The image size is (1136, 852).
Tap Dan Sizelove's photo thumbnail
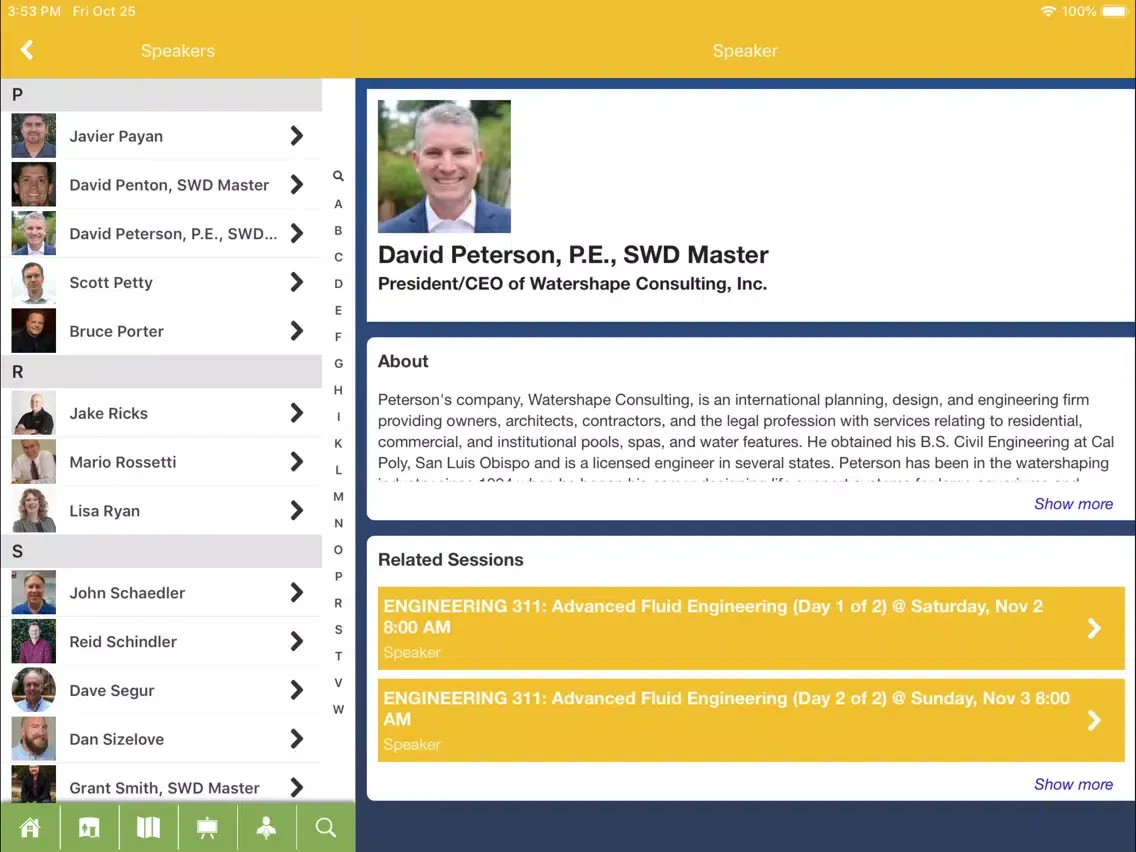point(33,739)
